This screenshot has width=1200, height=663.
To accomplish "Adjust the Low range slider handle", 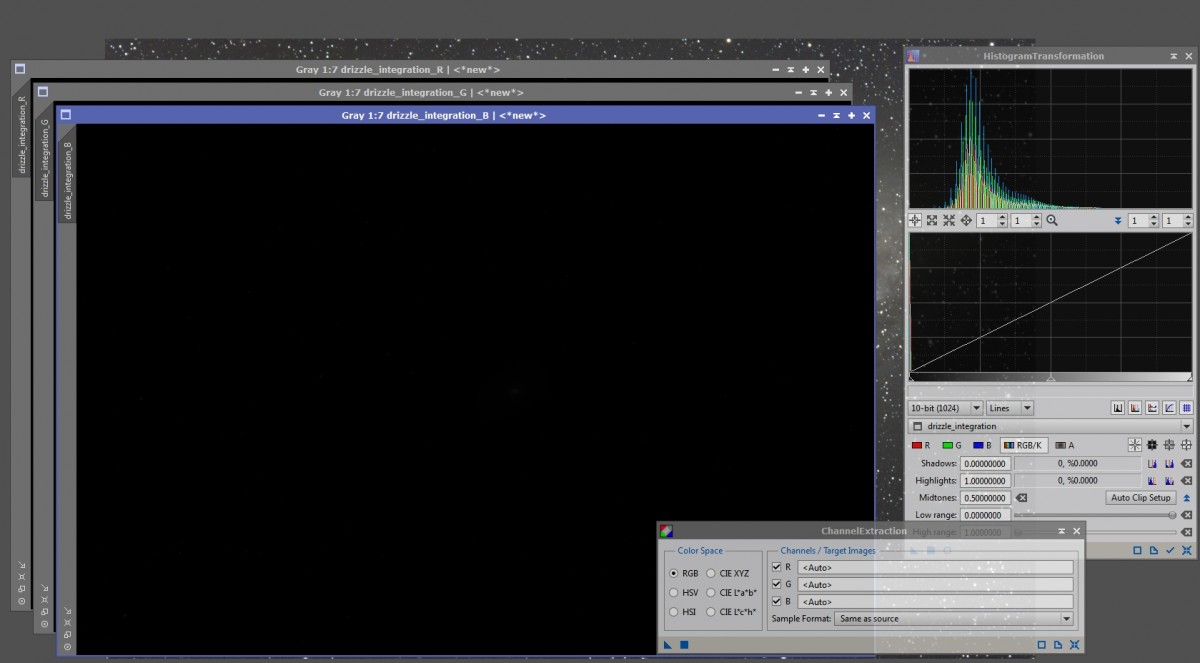I will pos(1172,515).
